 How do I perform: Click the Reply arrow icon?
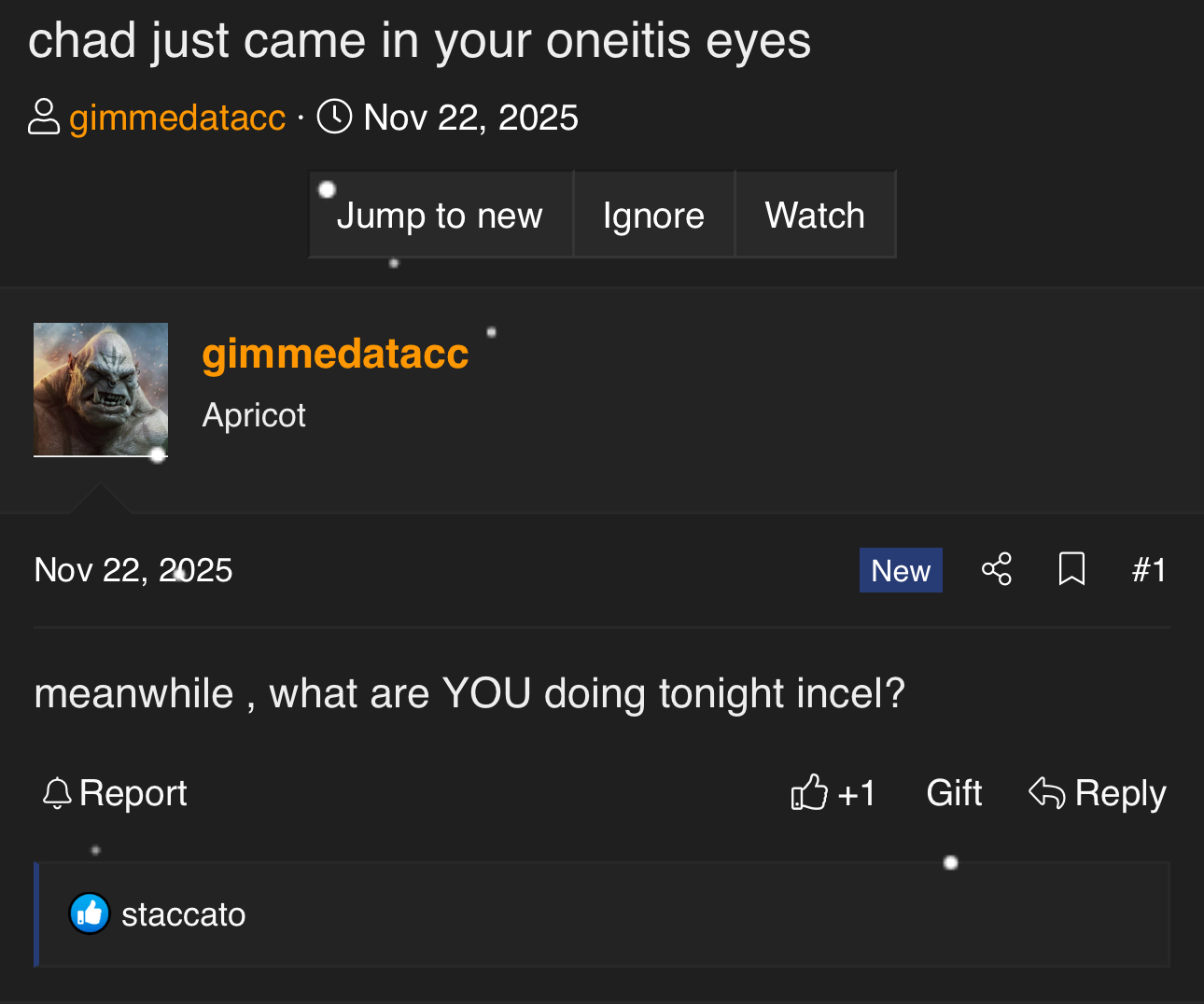1046,793
